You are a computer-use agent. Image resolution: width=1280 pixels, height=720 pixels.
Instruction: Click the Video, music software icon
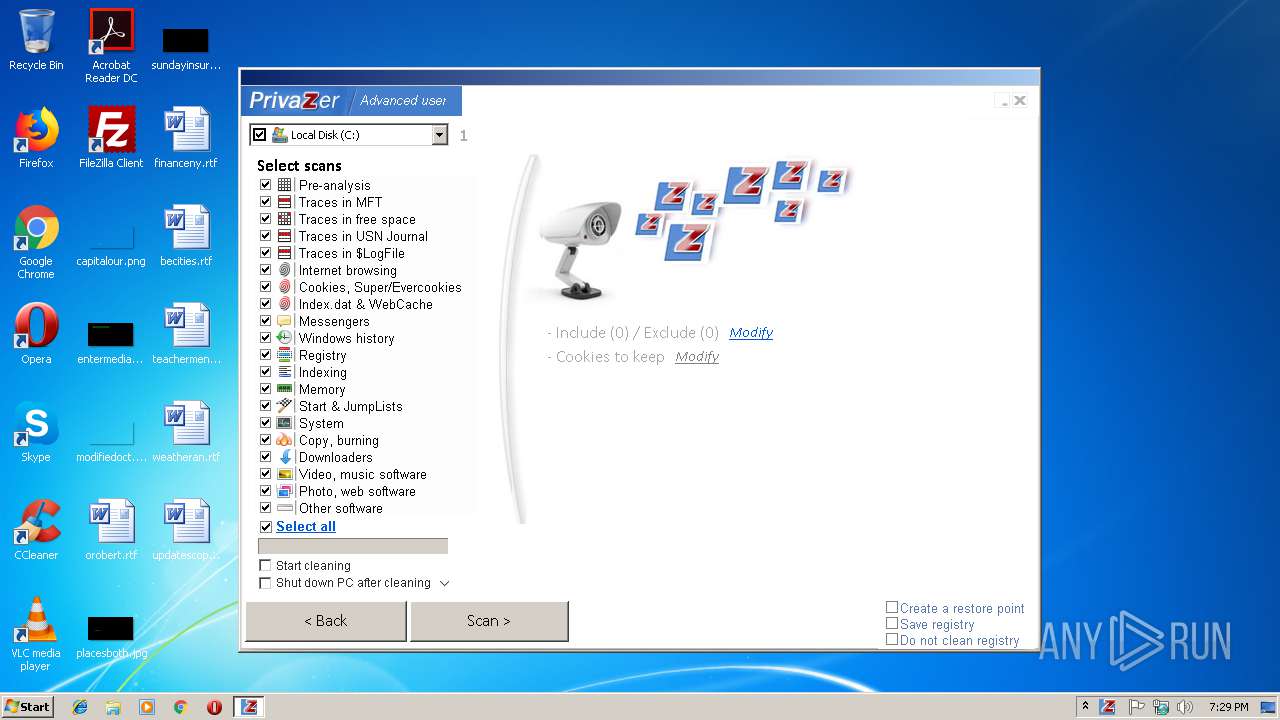(285, 474)
